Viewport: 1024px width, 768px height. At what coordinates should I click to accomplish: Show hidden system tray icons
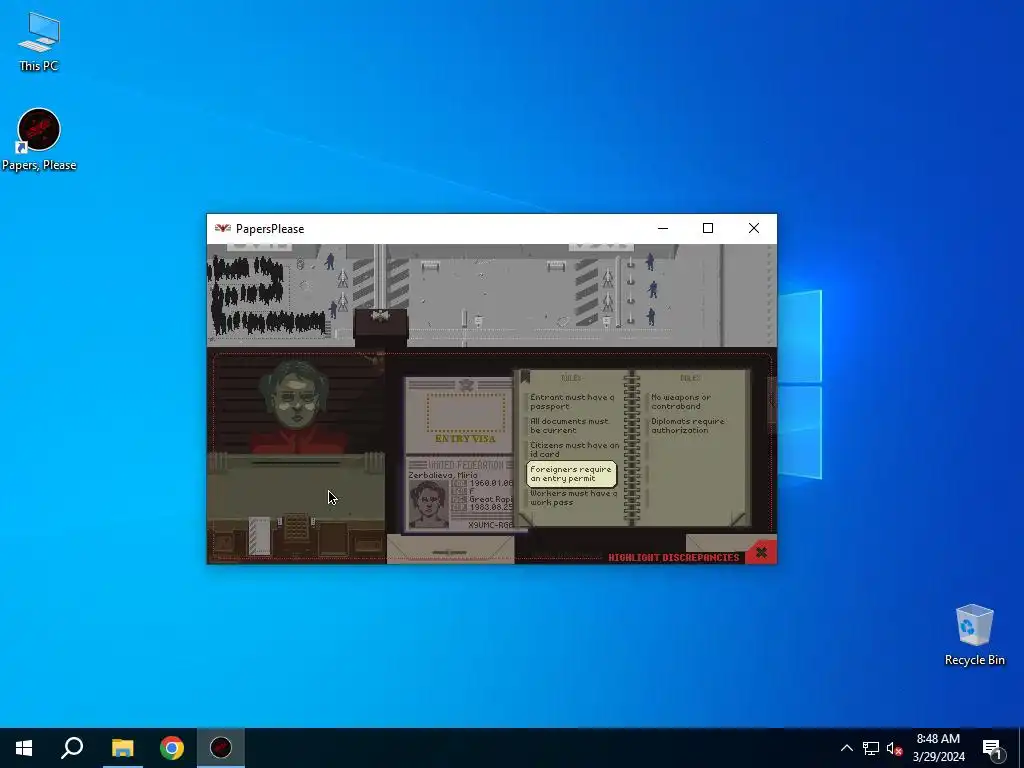coord(846,748)
